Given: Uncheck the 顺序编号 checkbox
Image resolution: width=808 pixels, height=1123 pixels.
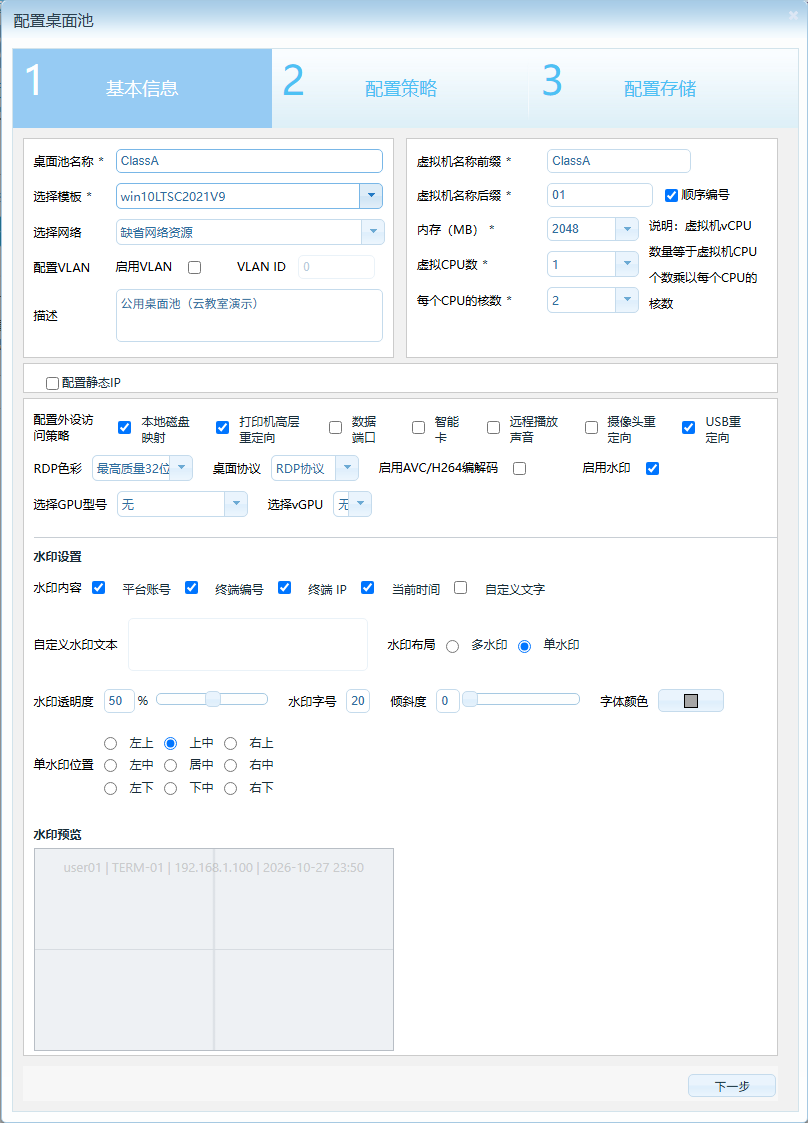Looking at the screenshot, I should pyautogui.click(x=671, y=196).
